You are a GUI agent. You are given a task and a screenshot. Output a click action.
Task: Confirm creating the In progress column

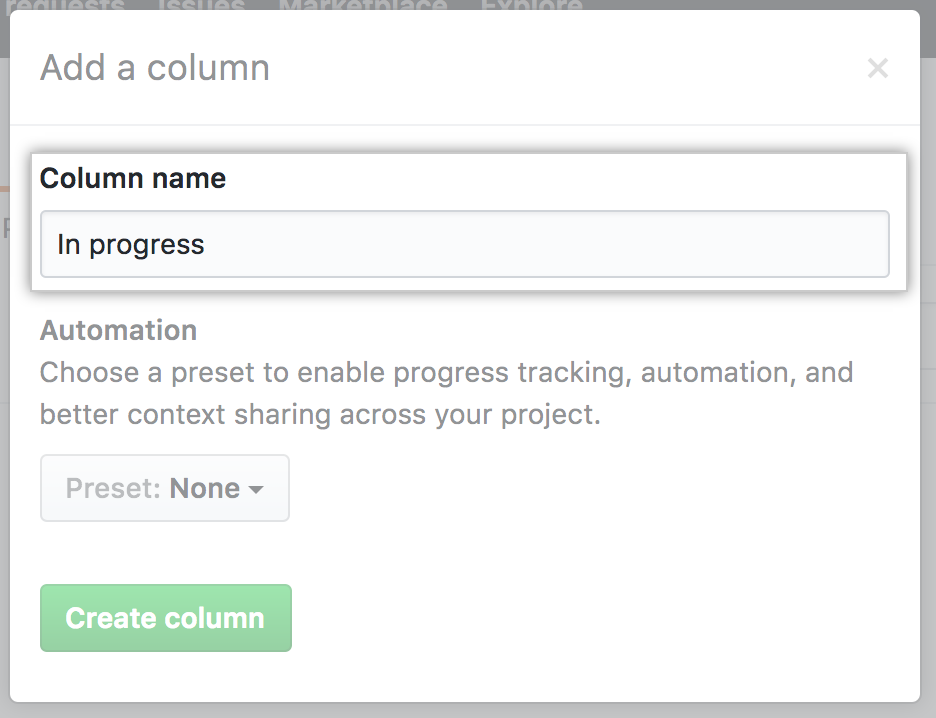[165, 618]
